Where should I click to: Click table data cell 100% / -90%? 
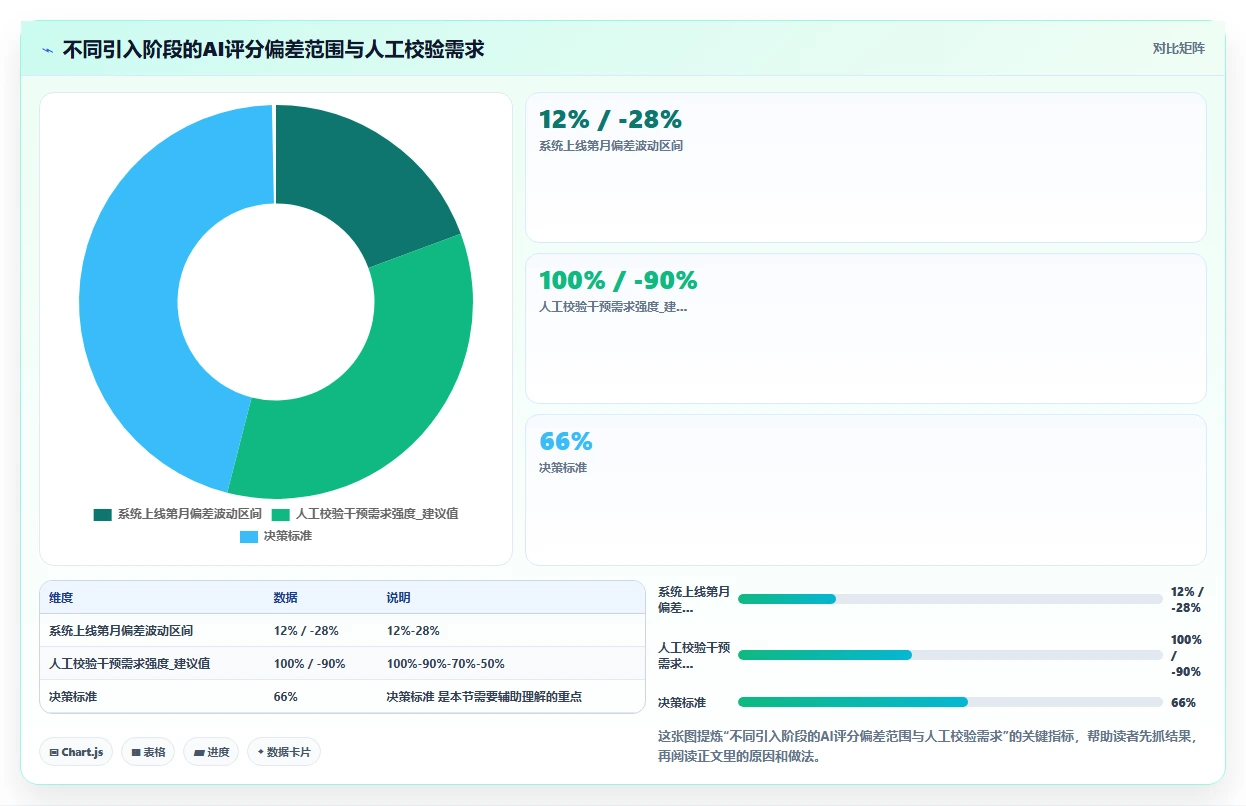[x=309, y=664]
